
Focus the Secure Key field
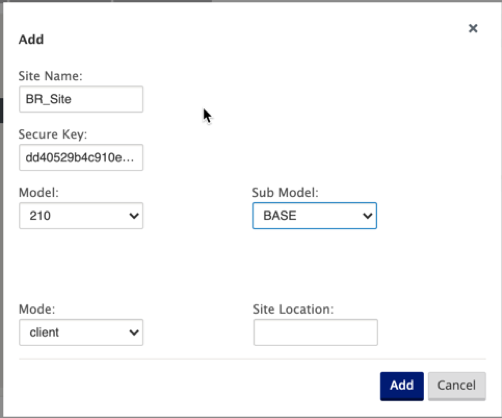coord(81,158)
